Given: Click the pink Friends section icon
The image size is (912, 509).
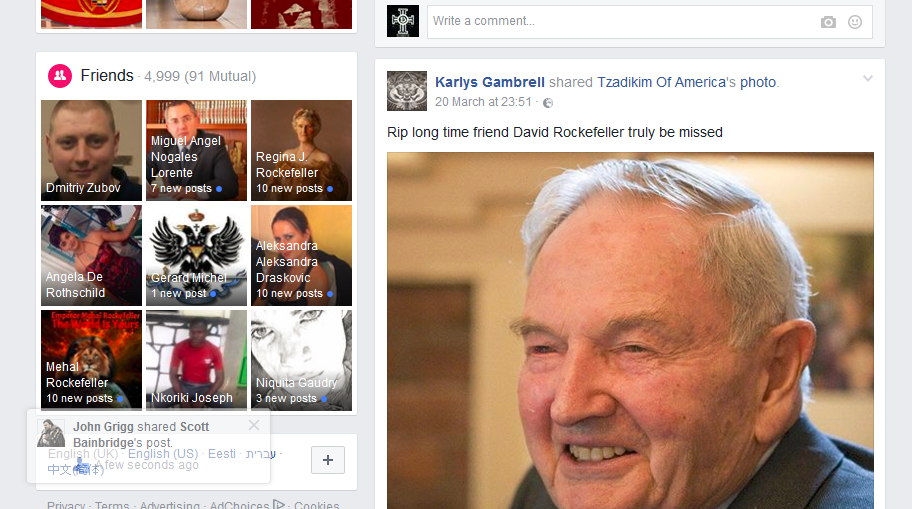Looking at the screenshot, I should 60,76.
